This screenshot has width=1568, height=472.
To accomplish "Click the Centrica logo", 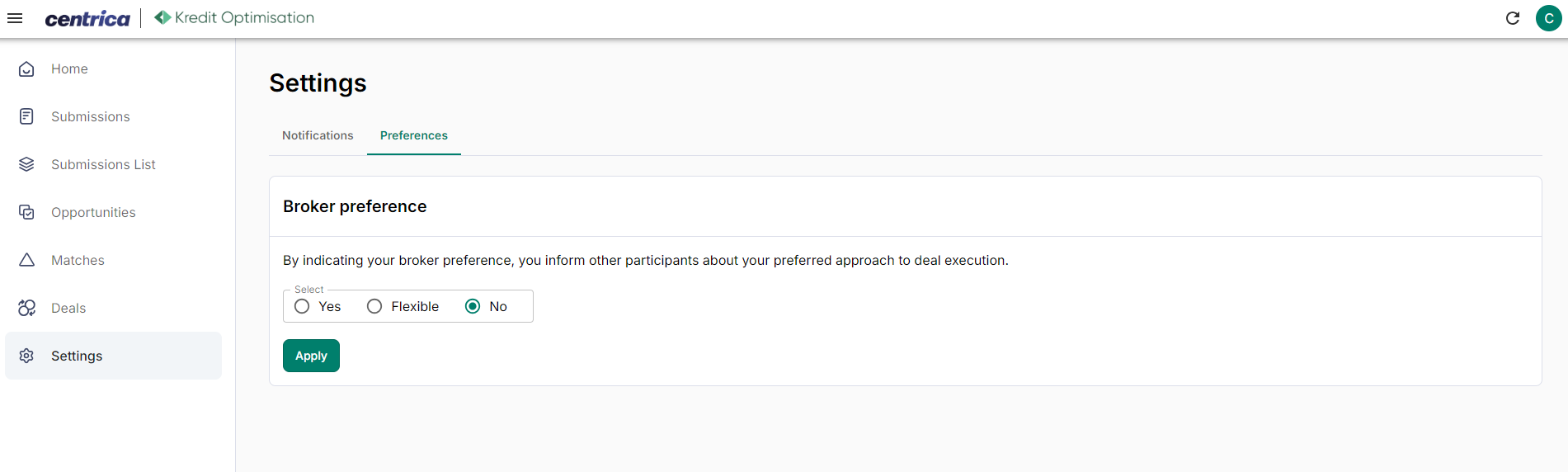I will point(87,19).
